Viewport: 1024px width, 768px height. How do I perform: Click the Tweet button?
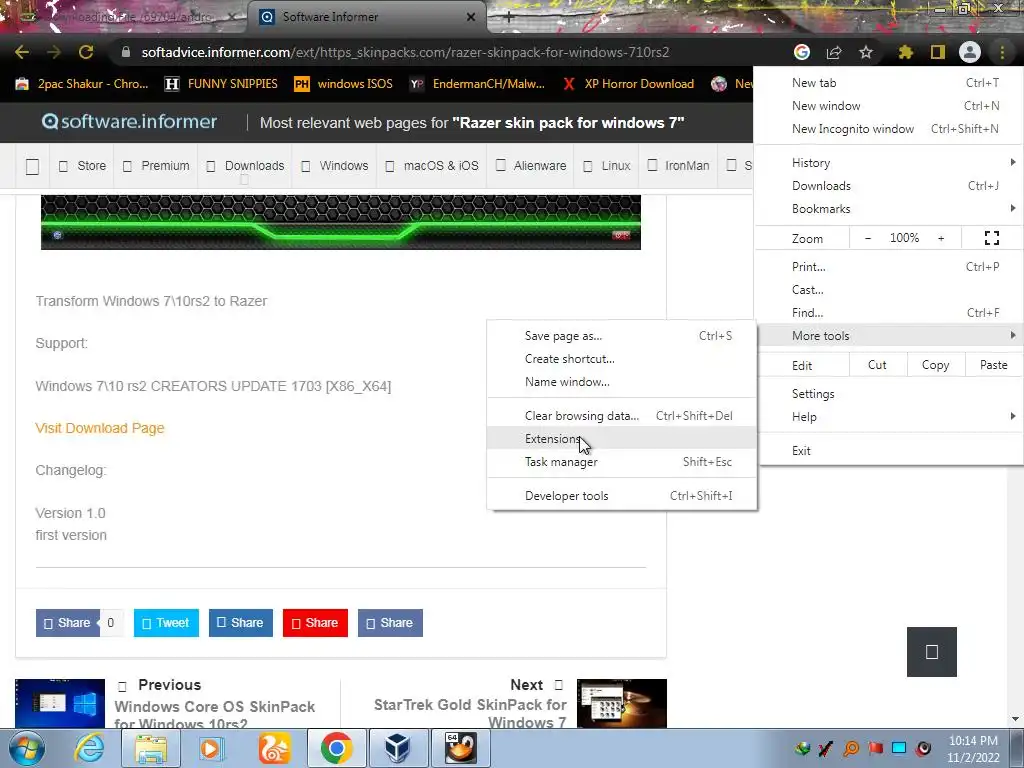(166, 623)
